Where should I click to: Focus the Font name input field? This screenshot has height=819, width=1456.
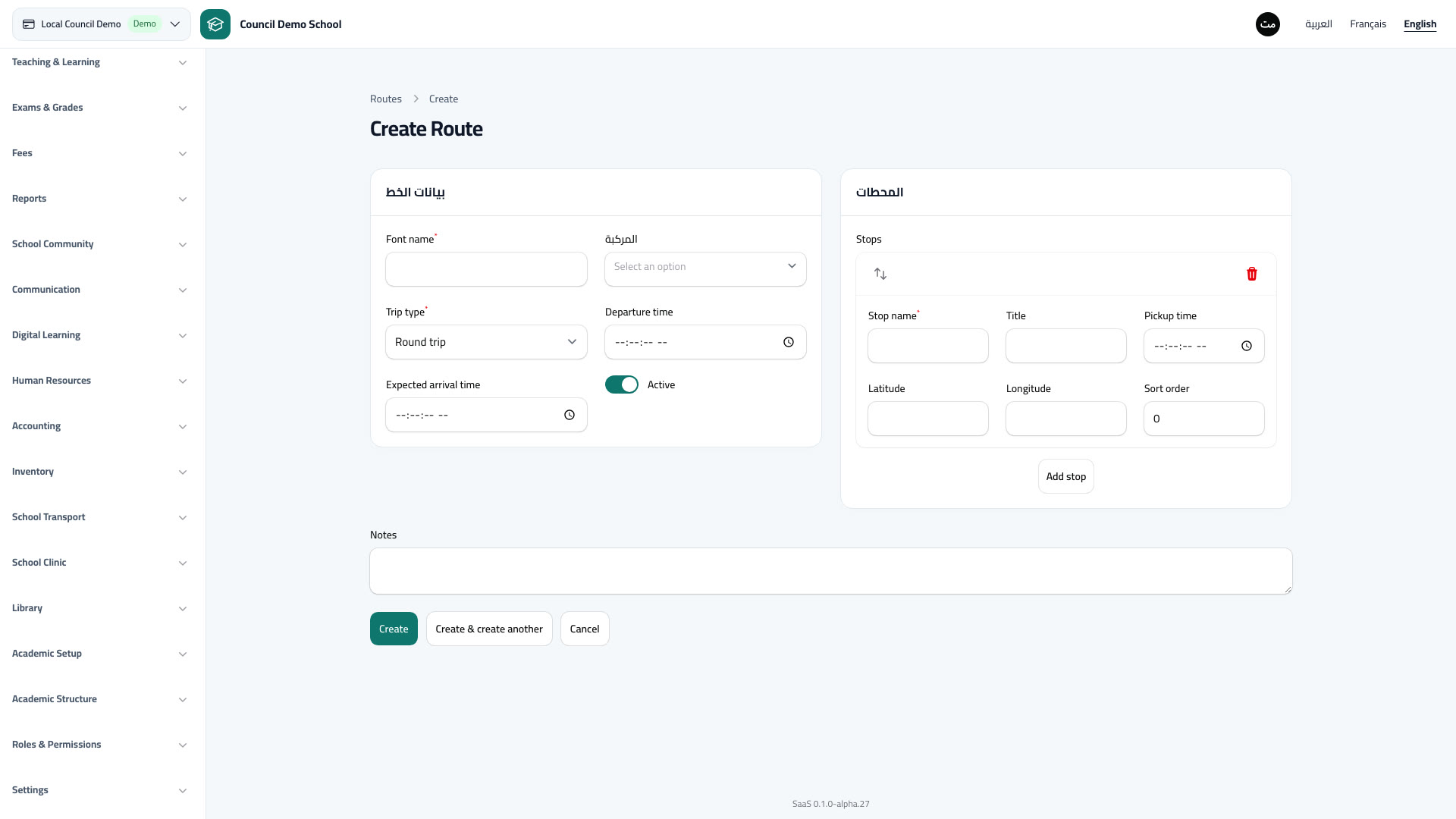(486, 269)
